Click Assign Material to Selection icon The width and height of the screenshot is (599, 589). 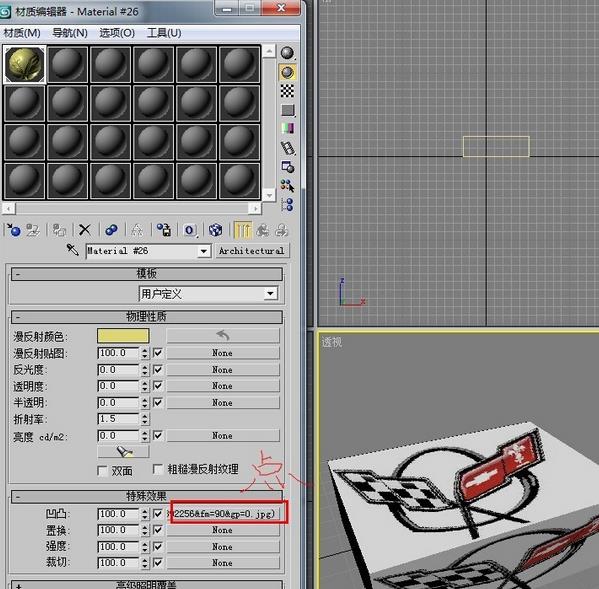point(59,230)
